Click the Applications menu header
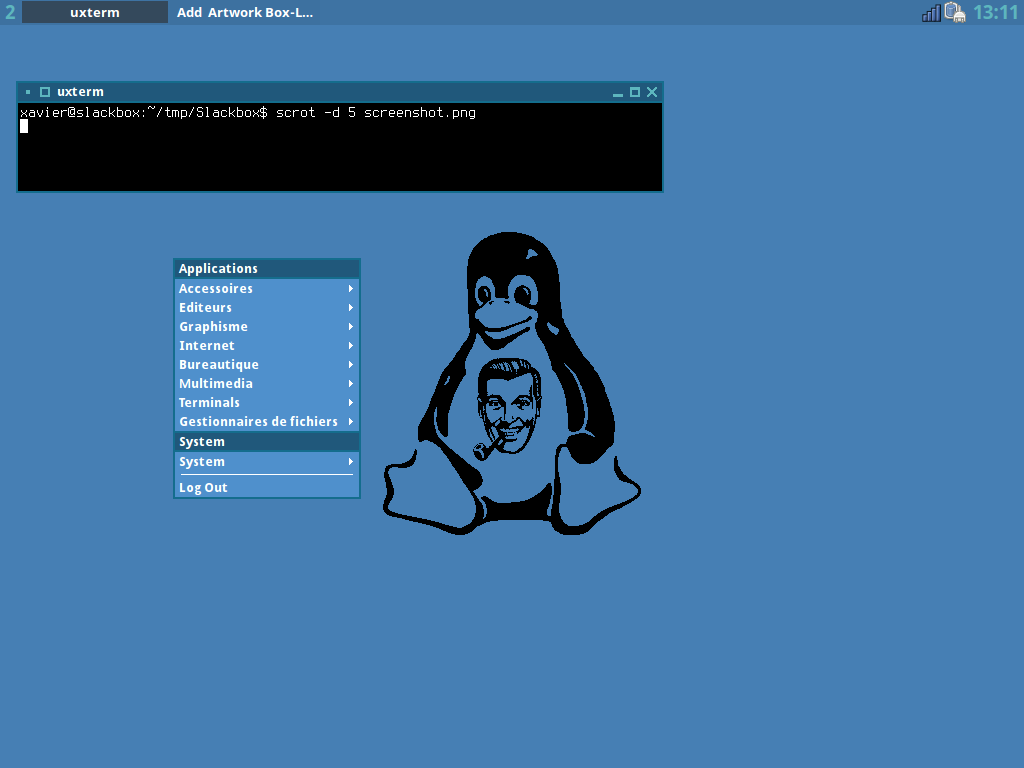 click(x=266, y=268)
